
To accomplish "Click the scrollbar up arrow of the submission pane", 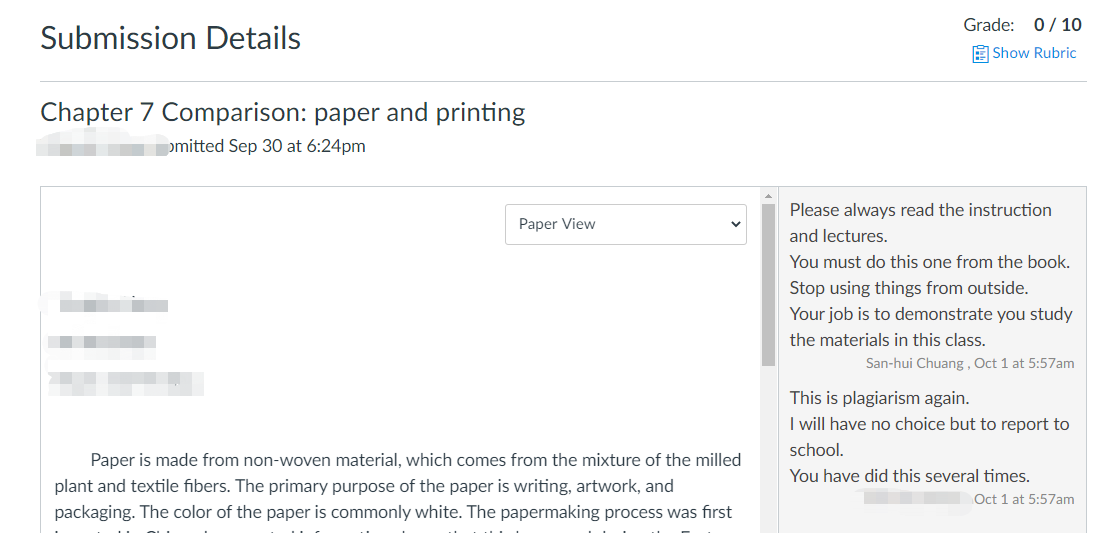I will tap(768, 196).
